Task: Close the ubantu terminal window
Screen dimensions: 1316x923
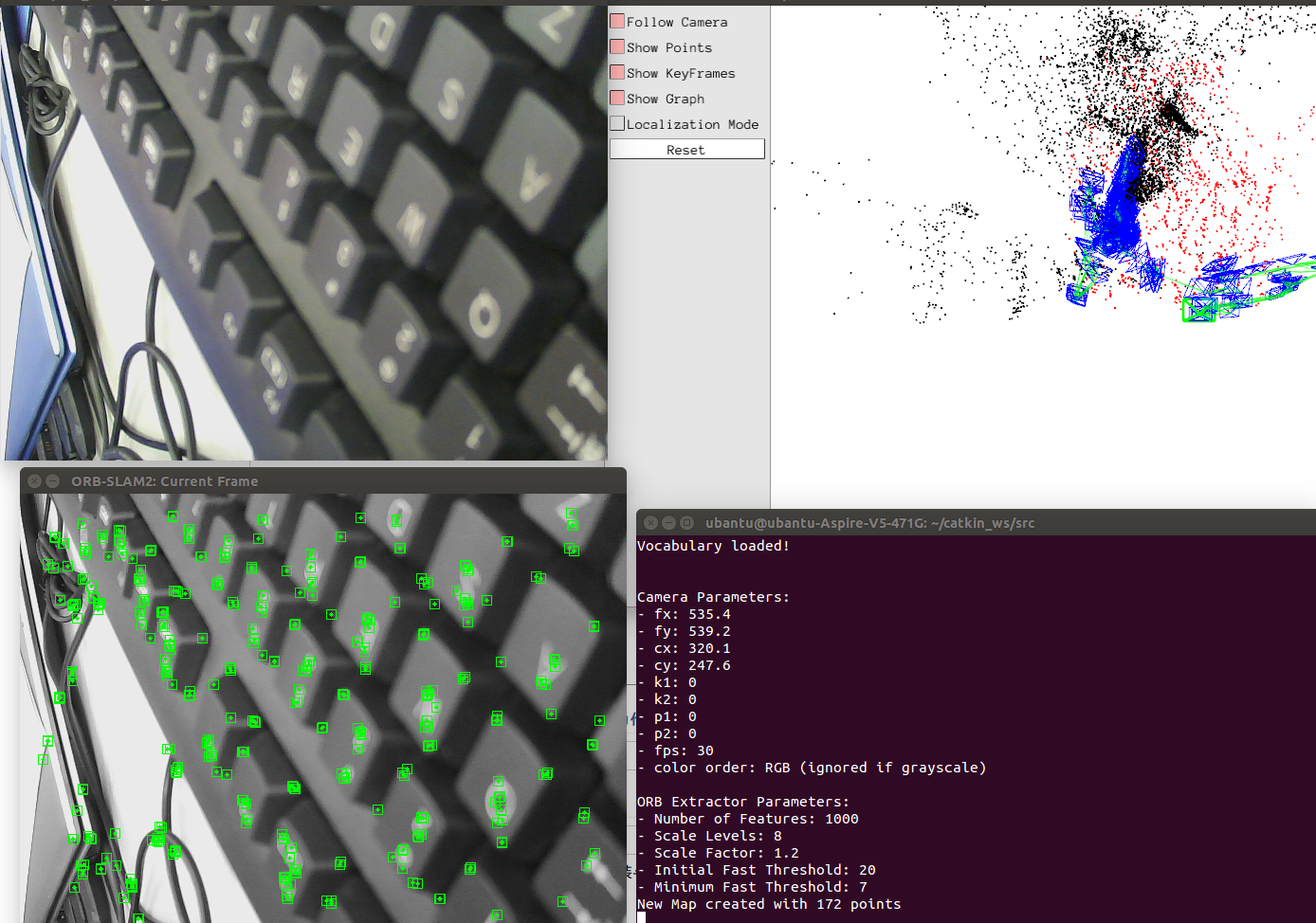Action: pos(650,522)
